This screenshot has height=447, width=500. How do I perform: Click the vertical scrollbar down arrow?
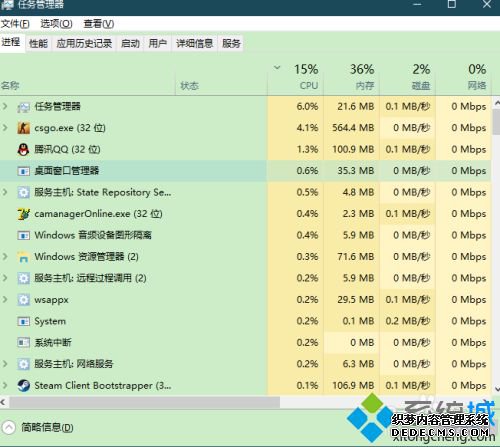[x=497, y=389]
